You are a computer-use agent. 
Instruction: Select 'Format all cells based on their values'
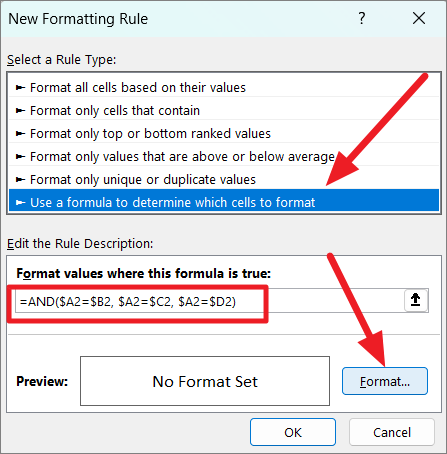click(x=224, y=87)
